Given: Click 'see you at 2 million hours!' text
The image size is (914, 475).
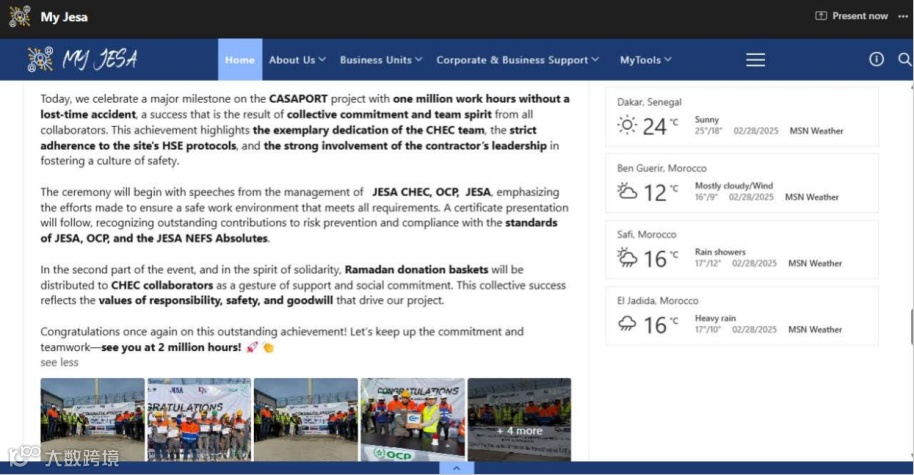Looking at the screenshot, I should click(171, 347).
